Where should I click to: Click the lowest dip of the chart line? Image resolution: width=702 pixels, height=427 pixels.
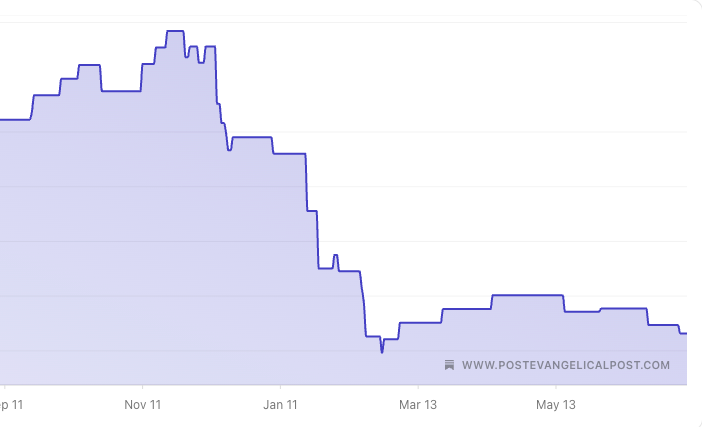pyautogui.click(x=382, y=352)
